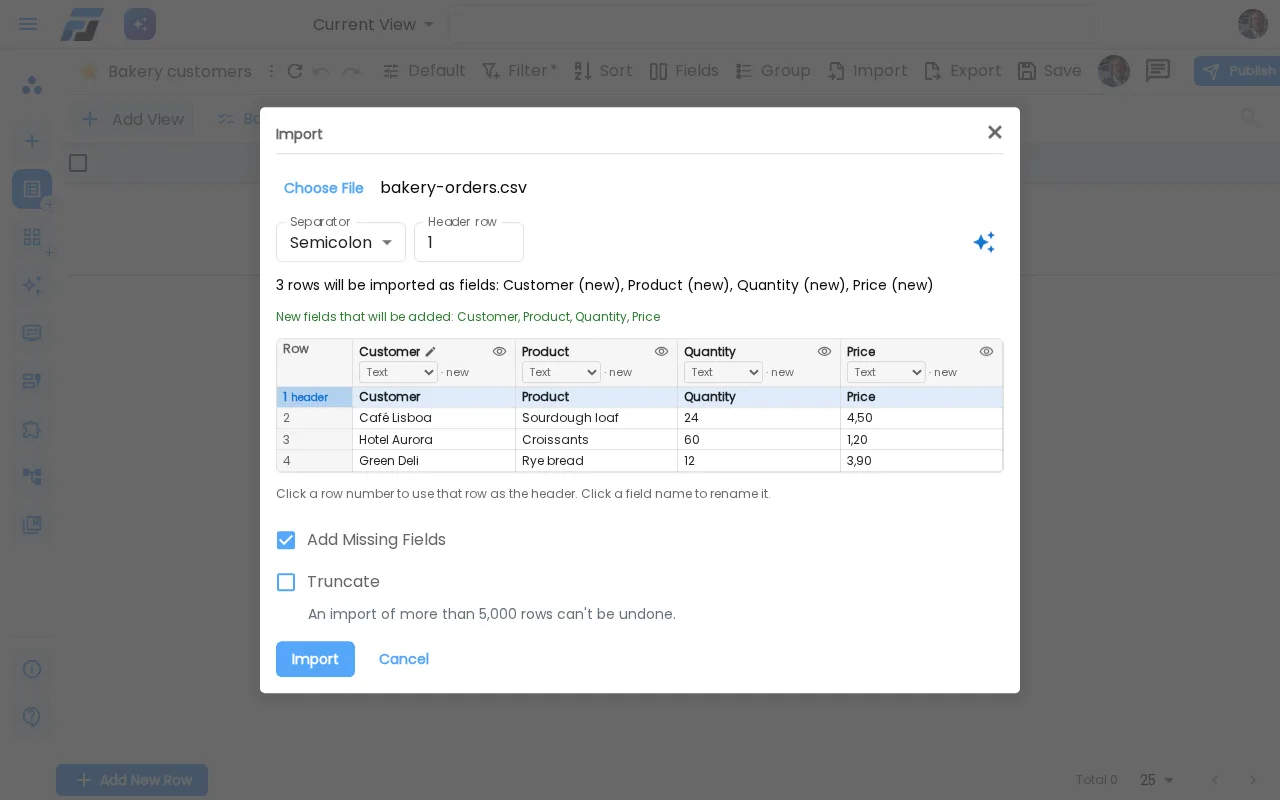The height and width of the screenshot is (800, 1280).
Task: Click the refresh icon in the toolbar
Action: click(295, 71)
